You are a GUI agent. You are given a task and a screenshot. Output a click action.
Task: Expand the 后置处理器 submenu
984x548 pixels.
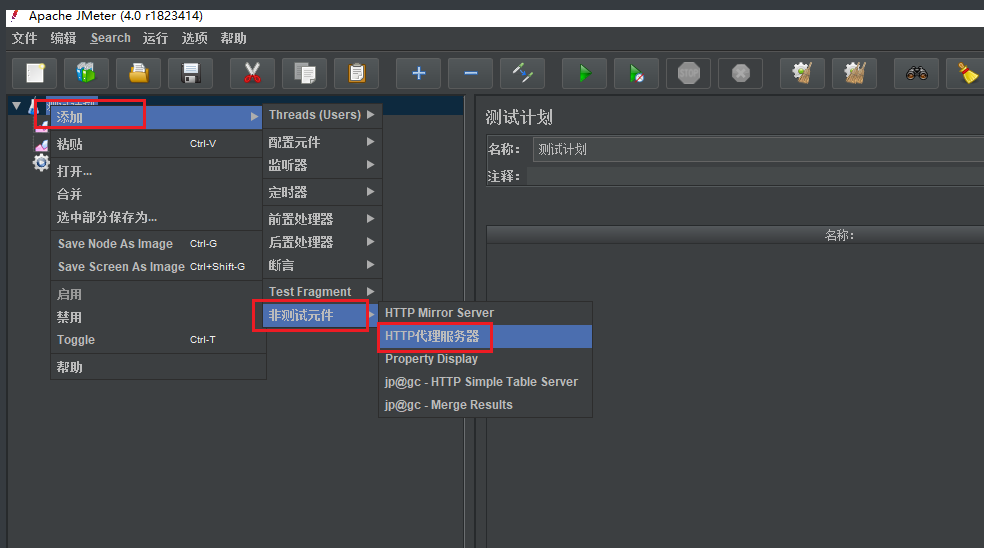point(322,242)
